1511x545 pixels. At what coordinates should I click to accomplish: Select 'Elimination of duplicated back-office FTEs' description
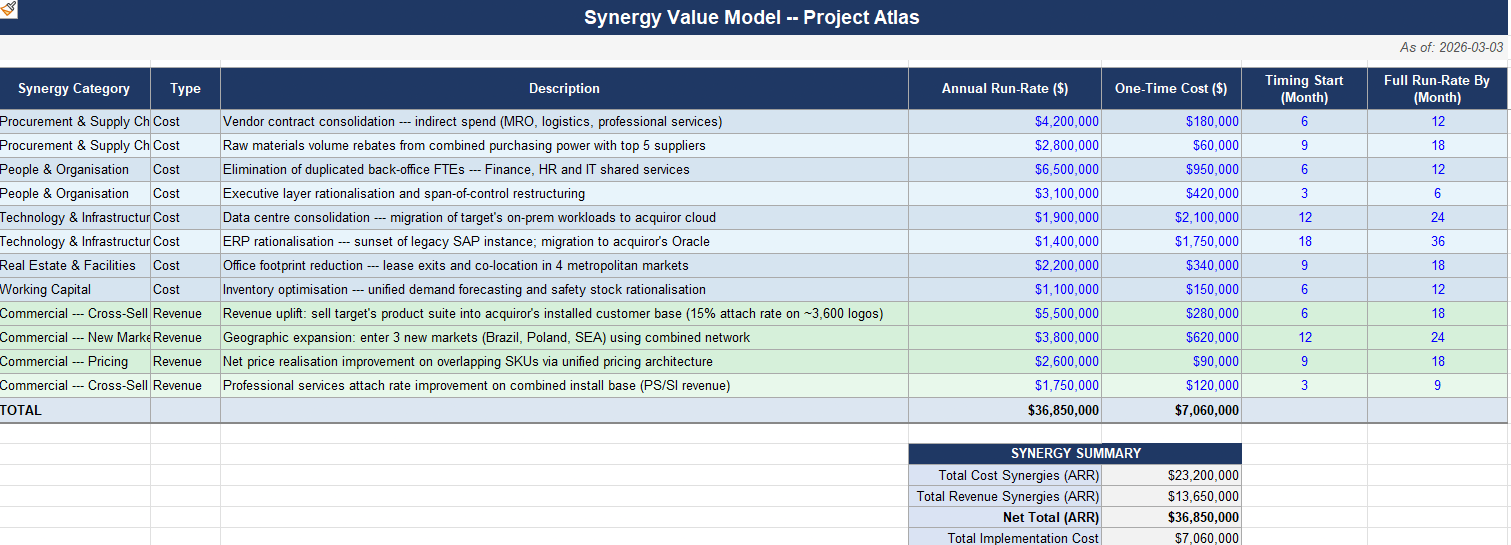coord(564,170)
